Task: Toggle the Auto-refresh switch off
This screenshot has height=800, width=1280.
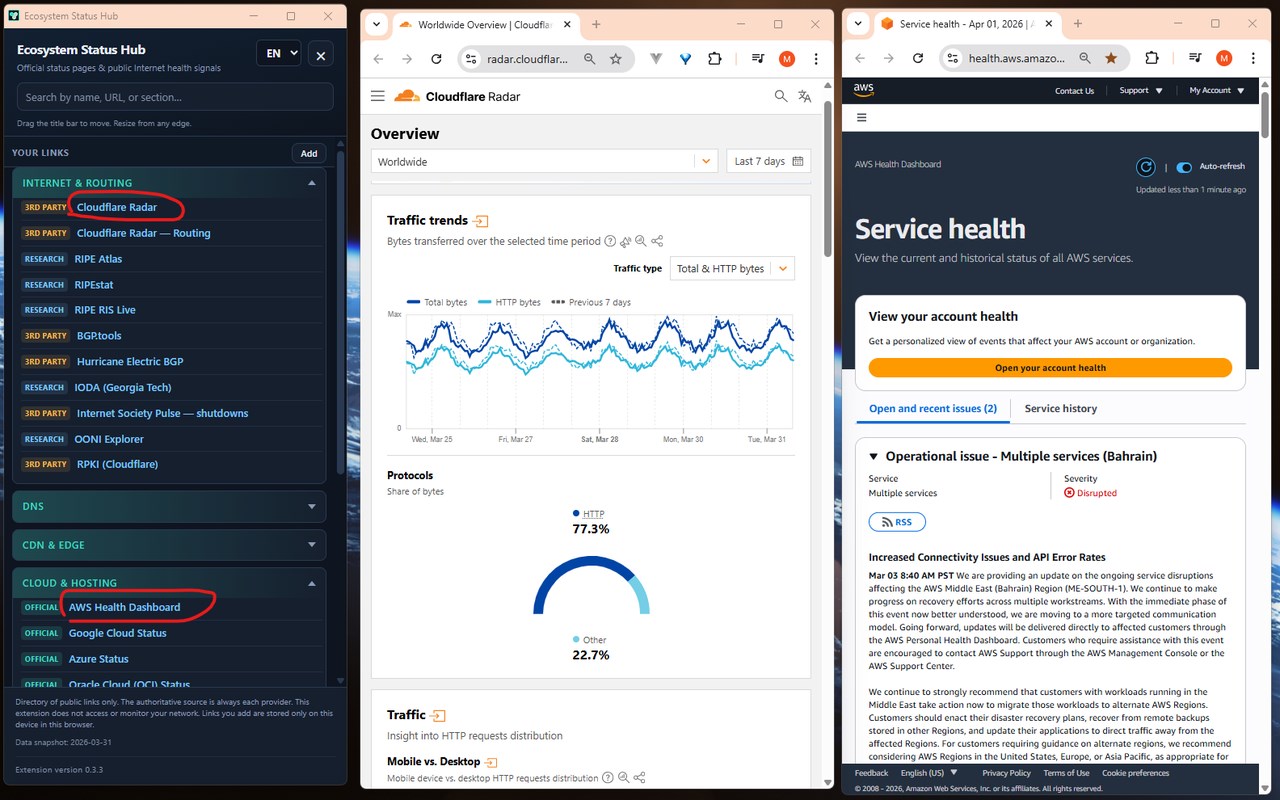Action: pos(1184,167)
